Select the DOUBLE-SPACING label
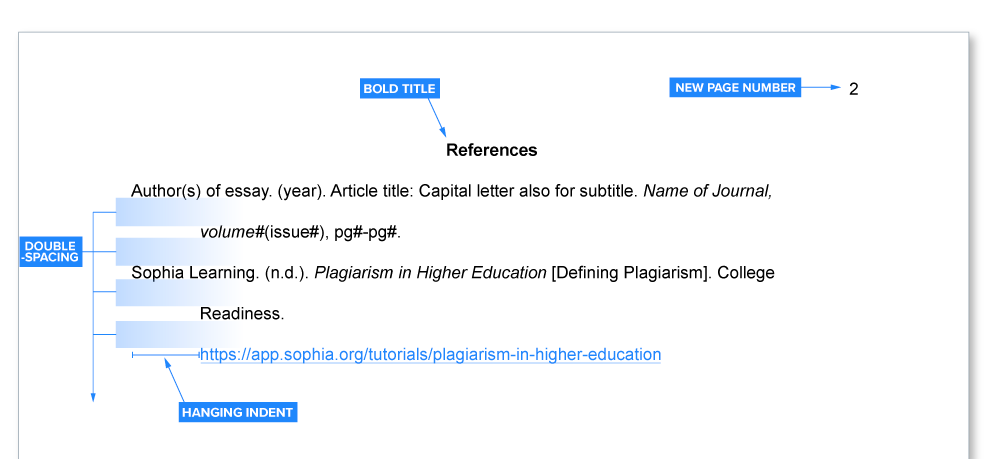The height and width of the screenshot is (459, 1001). coord(51,252)
